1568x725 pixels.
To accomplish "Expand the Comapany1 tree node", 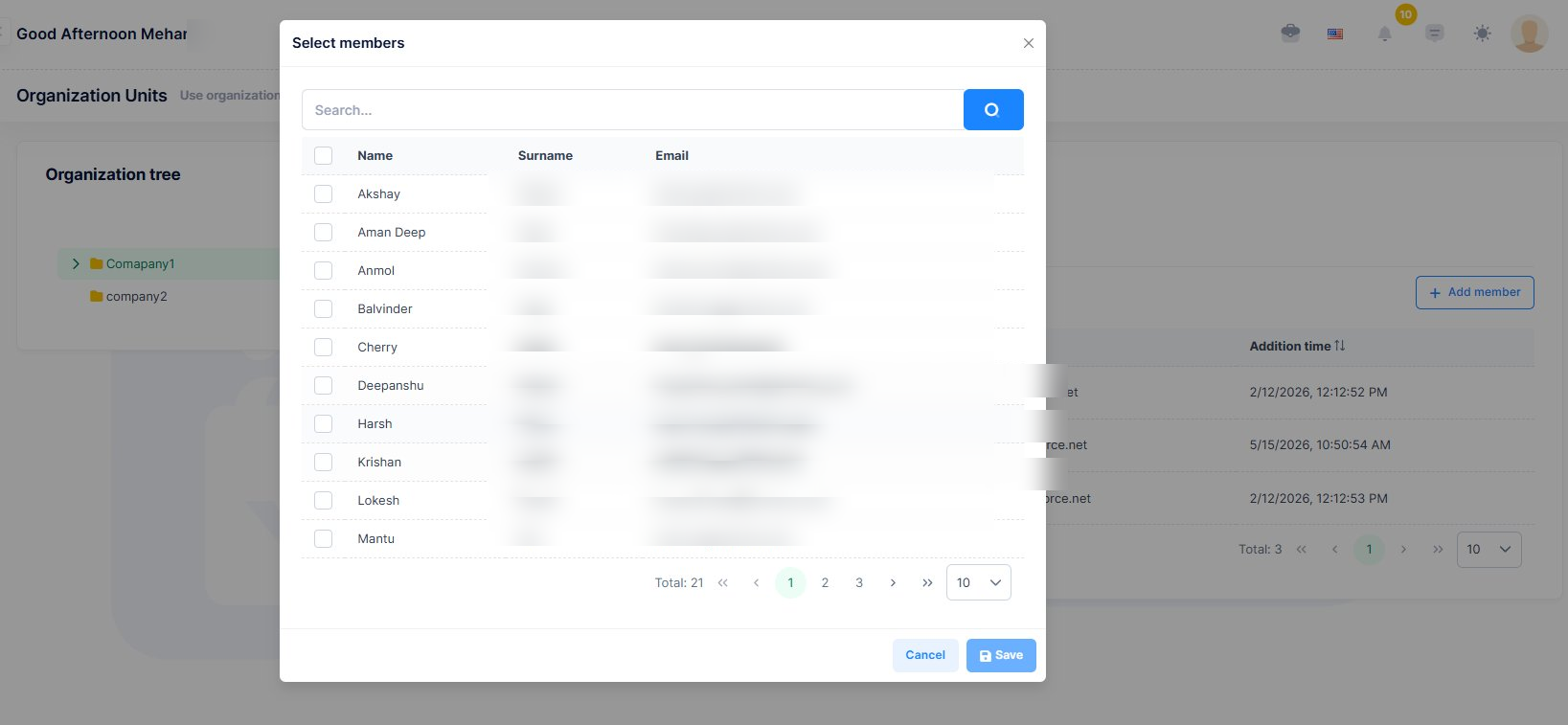I will (76, 263).
